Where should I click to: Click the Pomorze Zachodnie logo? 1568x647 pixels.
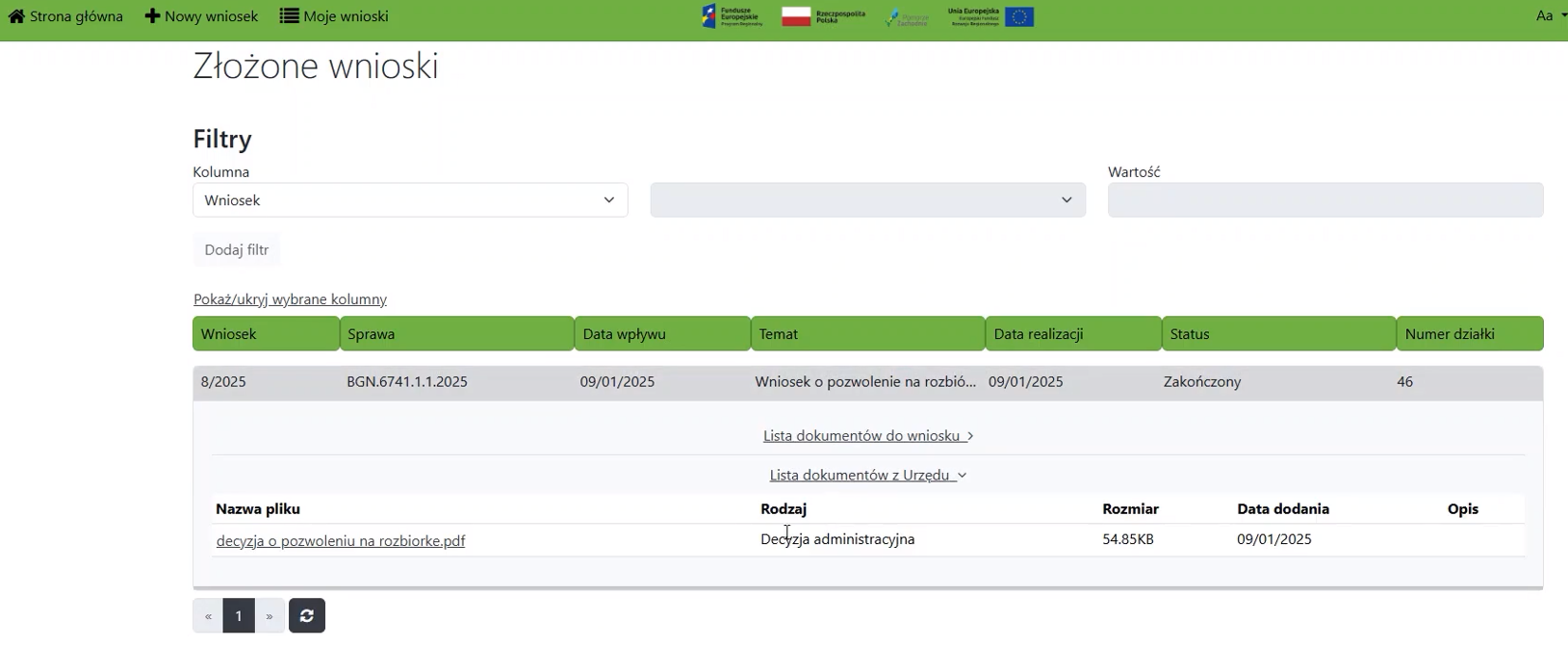coord(907,17)
